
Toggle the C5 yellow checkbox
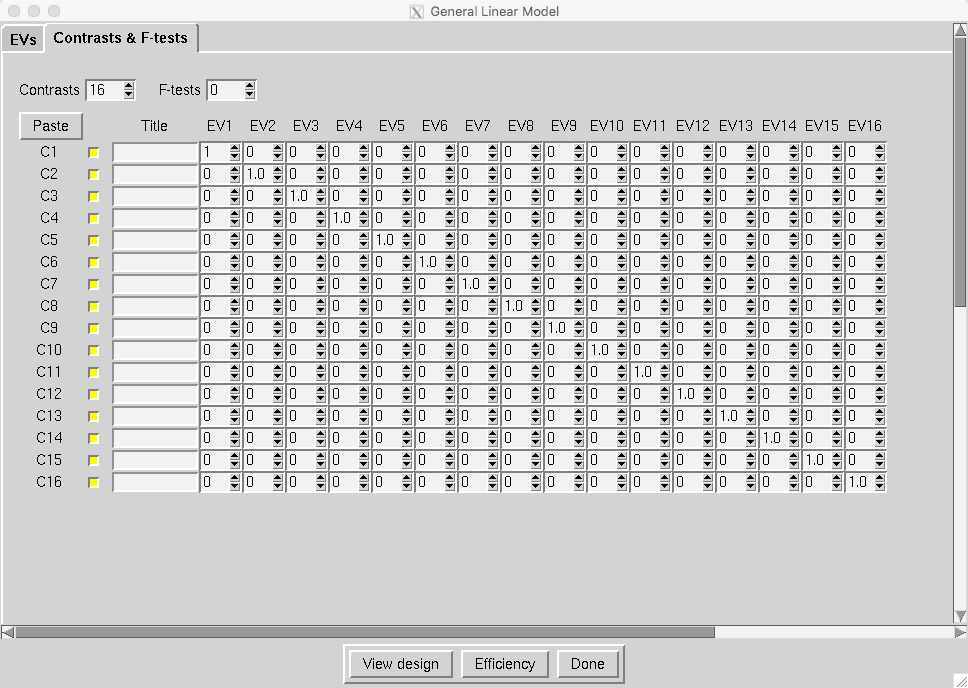pyautogui.click(x=93, y=240)
